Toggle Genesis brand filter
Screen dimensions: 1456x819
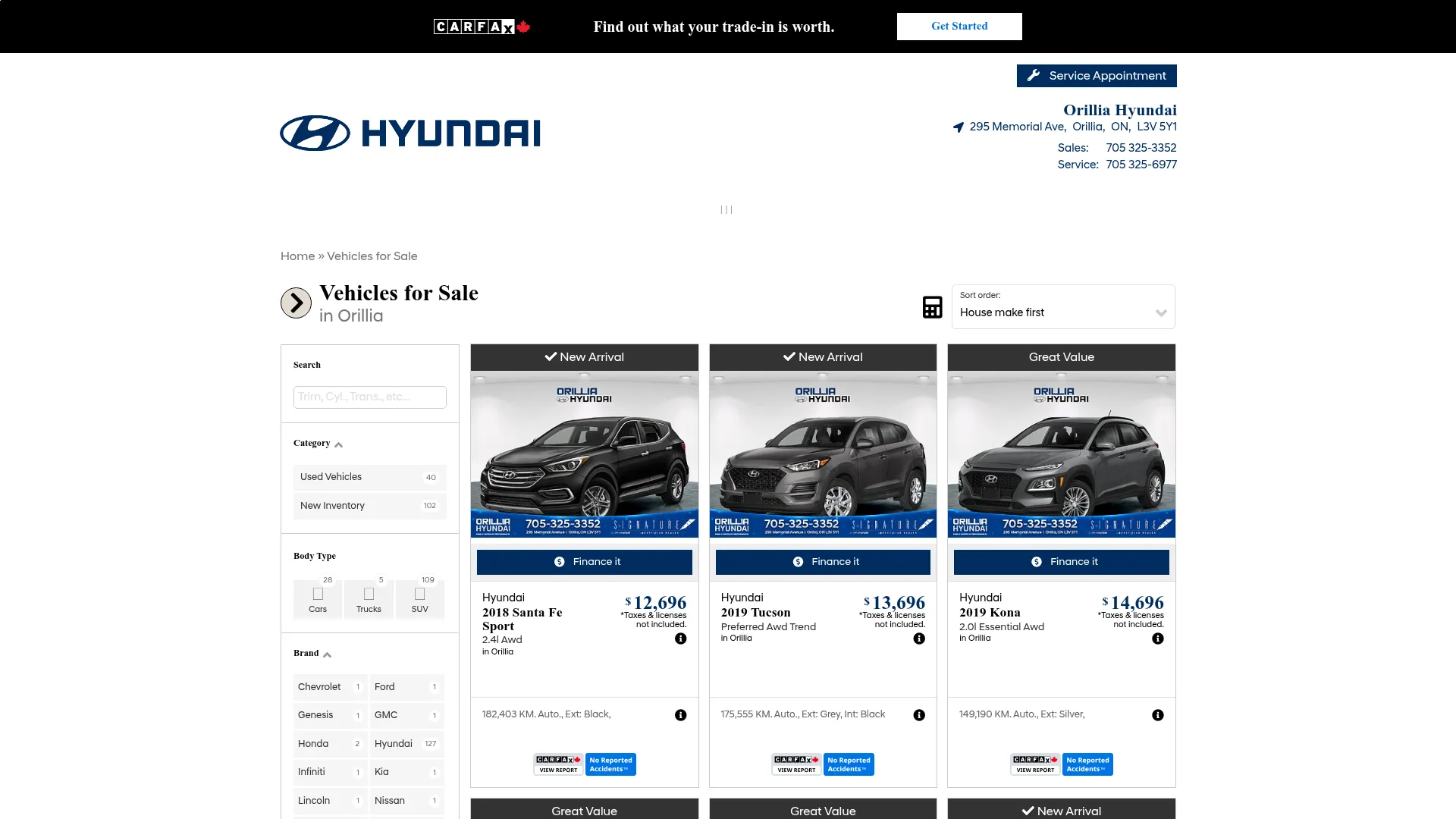coord(330,715)
